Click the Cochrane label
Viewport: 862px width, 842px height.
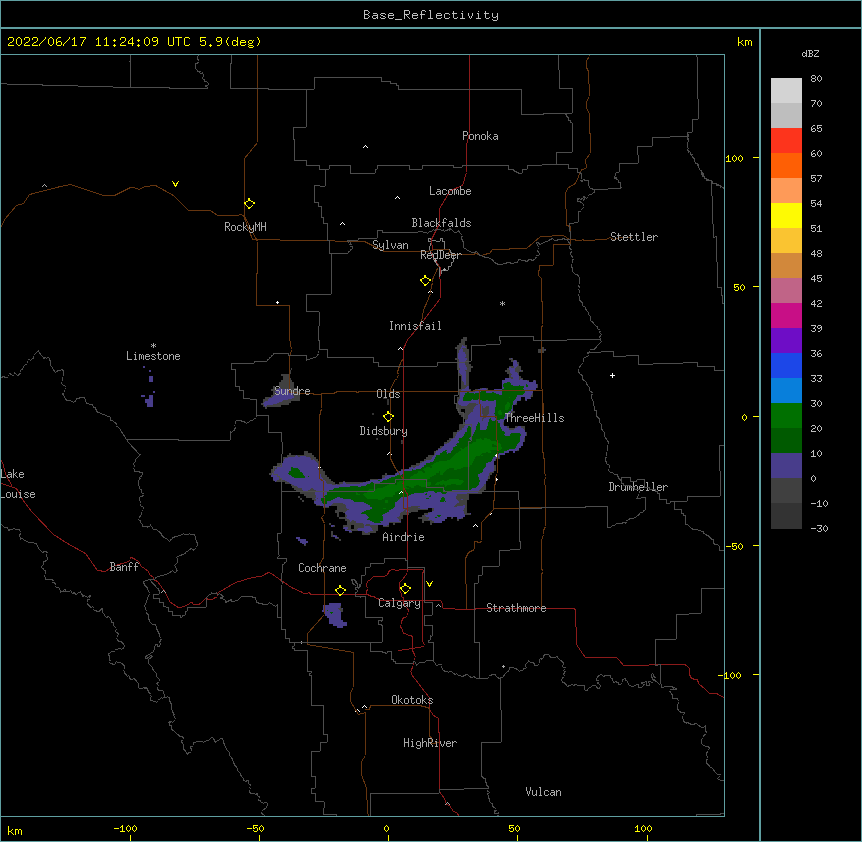pos(322,568)
